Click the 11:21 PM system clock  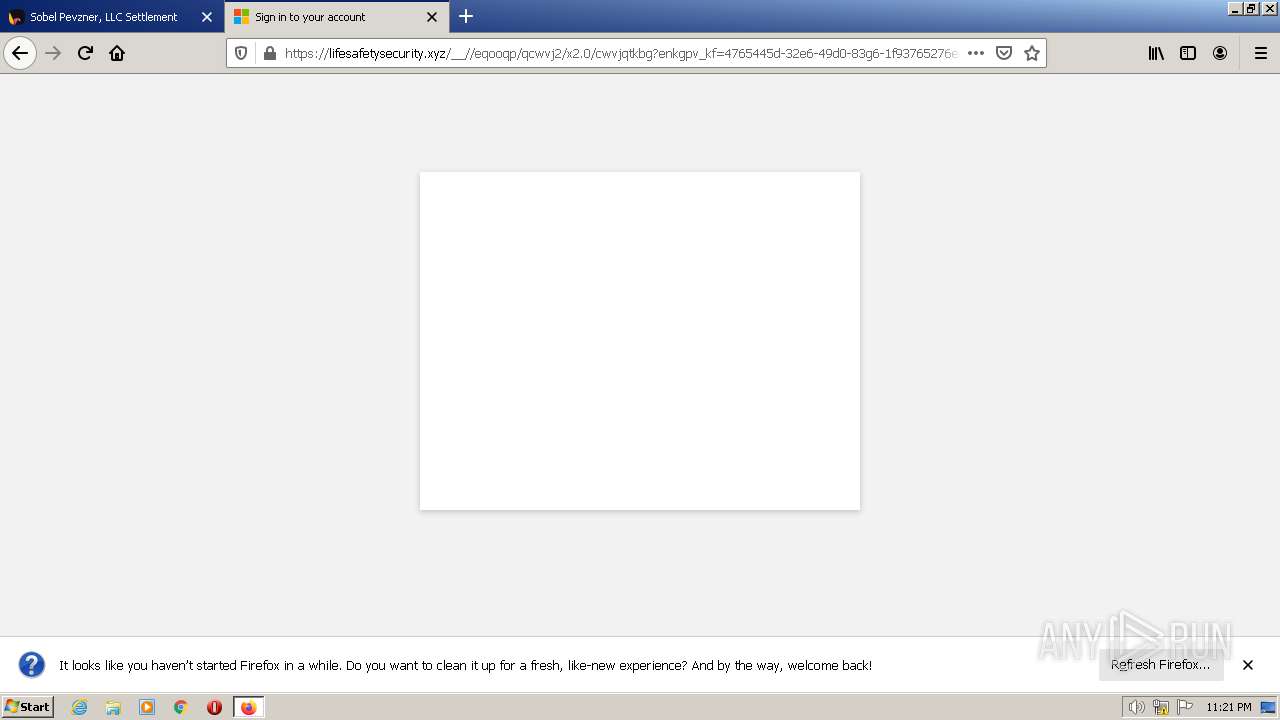tap(1228, 707)
